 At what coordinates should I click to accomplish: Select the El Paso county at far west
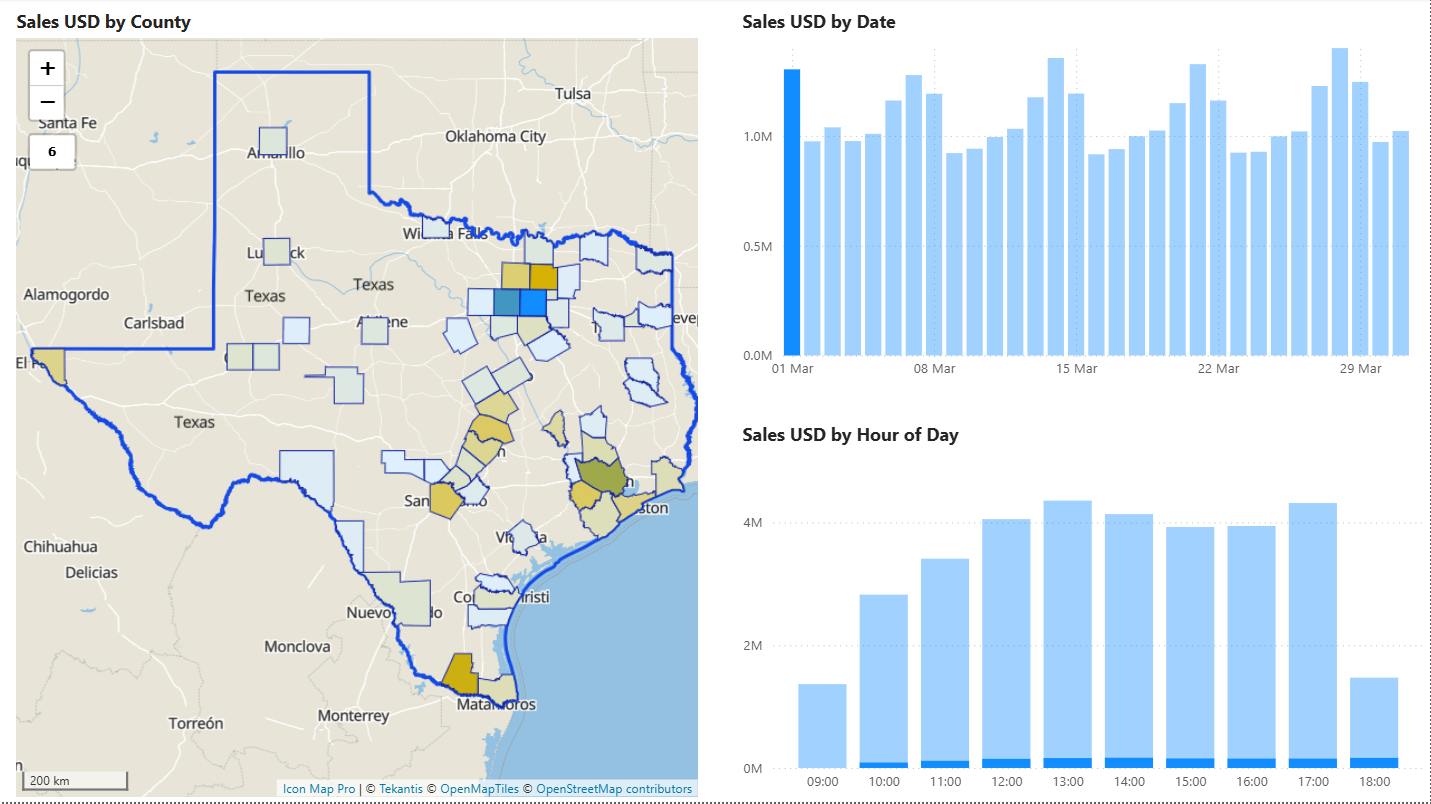tap(52, 364)
